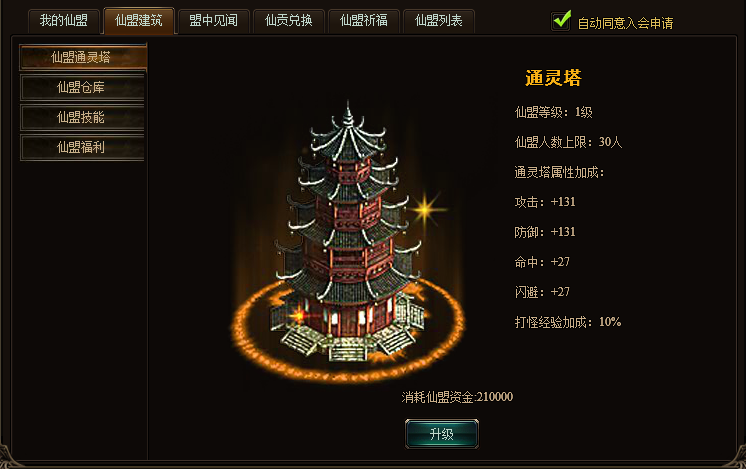Select 仙盟通灵塔 in the sidebar

(x=83, y=58)
